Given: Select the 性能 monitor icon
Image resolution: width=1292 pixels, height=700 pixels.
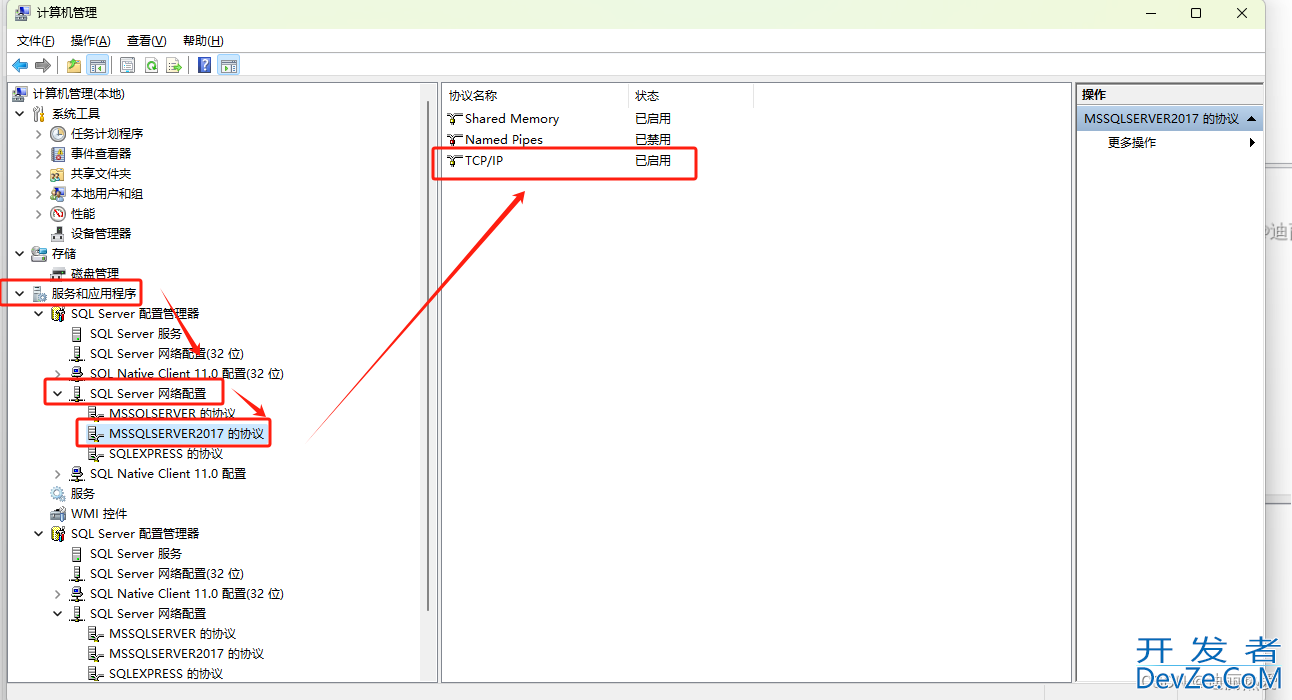Looking at the screenshot, I should pos(59,213).
